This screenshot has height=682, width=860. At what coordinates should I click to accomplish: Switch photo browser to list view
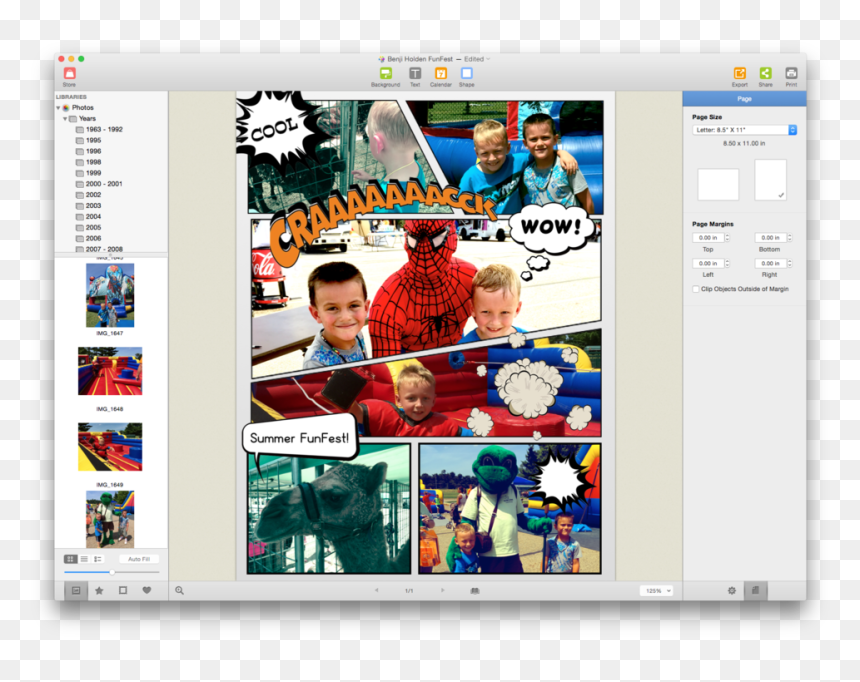point(84,559)
